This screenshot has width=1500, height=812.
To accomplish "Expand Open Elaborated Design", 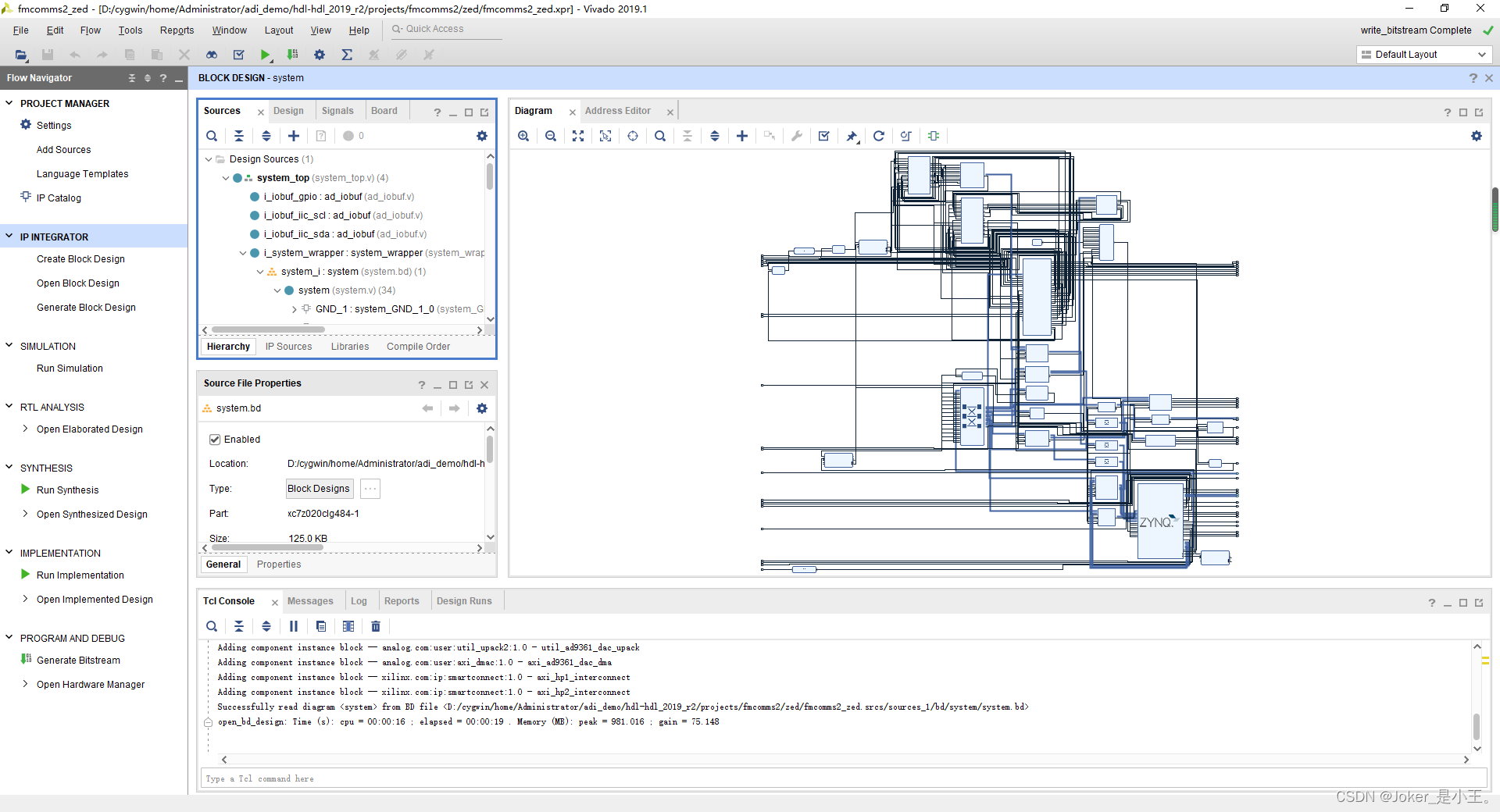I will 26,429.
